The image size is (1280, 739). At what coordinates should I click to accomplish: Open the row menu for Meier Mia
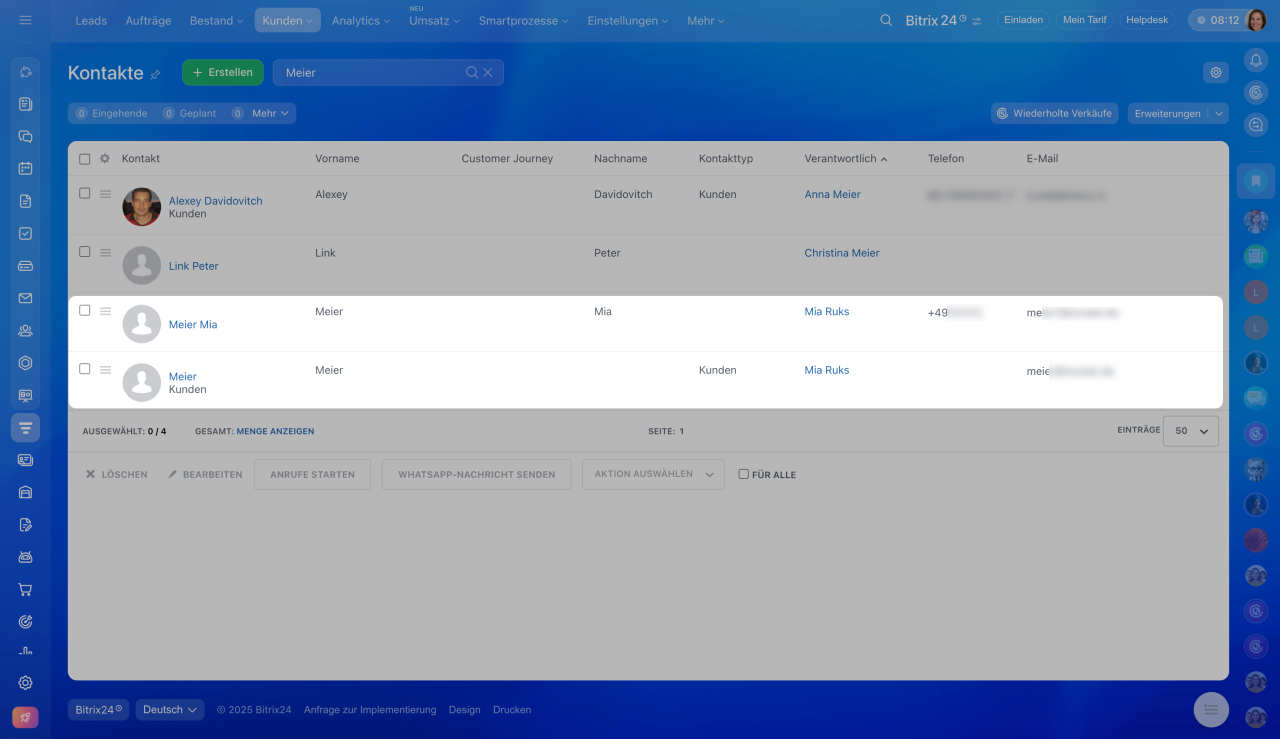(x=105, y=311)
